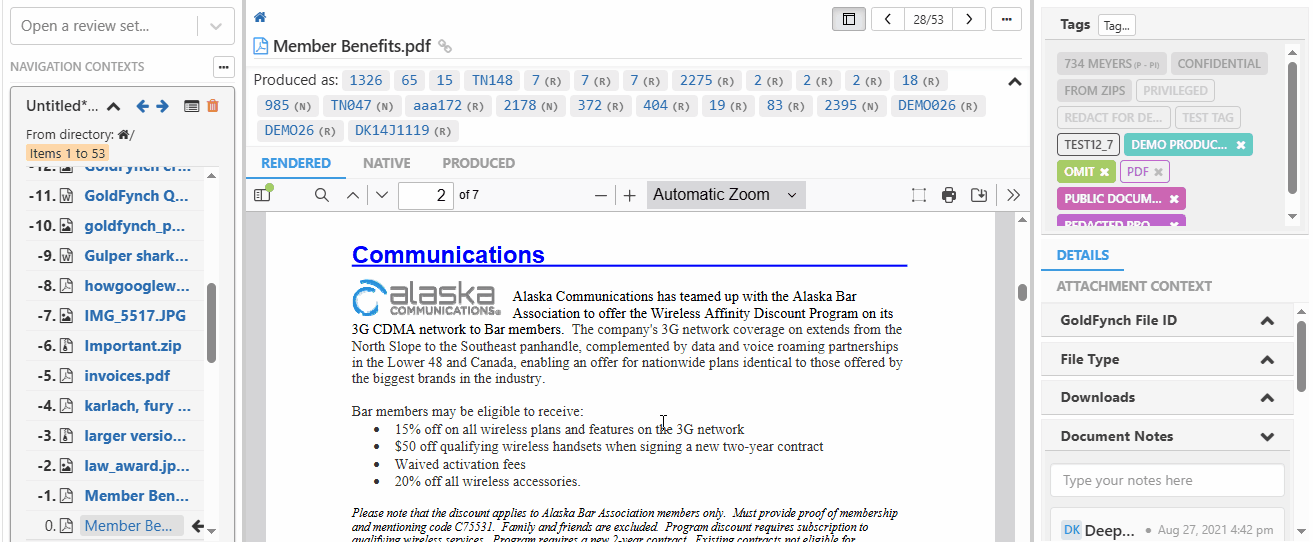Open production 1326 link
Viewport: 1313px width, 542px height.
click(366, 81)
